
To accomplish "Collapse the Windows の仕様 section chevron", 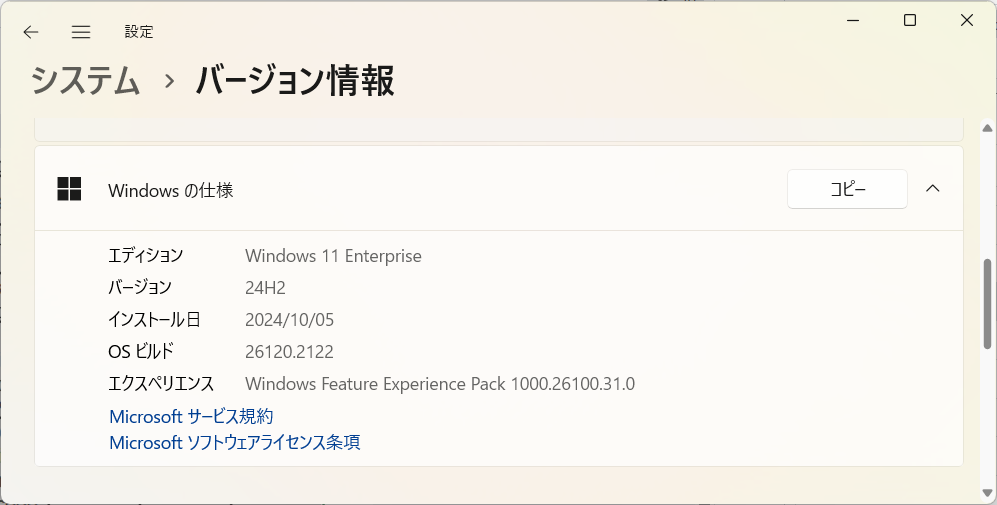I will coord(933,189).
